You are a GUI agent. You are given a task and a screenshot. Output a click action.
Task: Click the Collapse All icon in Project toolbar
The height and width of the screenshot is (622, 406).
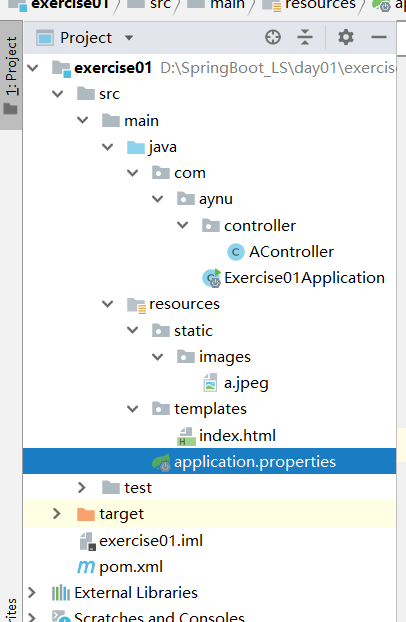point(305,37)
